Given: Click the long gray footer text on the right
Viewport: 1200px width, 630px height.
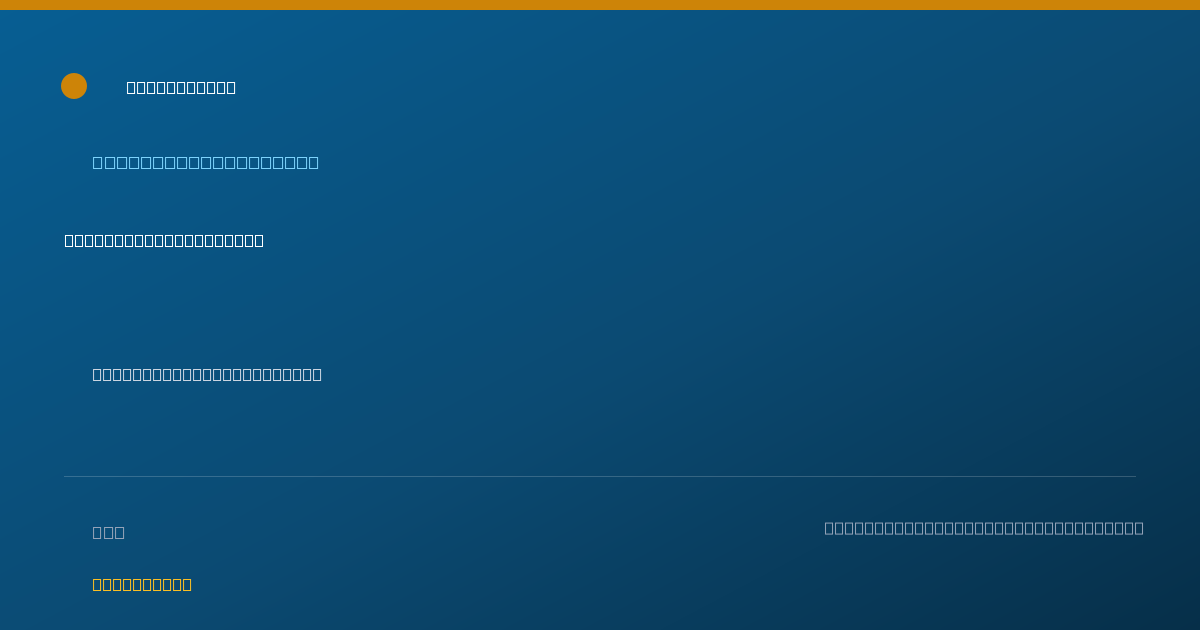Looking at the screenshot, I should click(x=984, y=528).
